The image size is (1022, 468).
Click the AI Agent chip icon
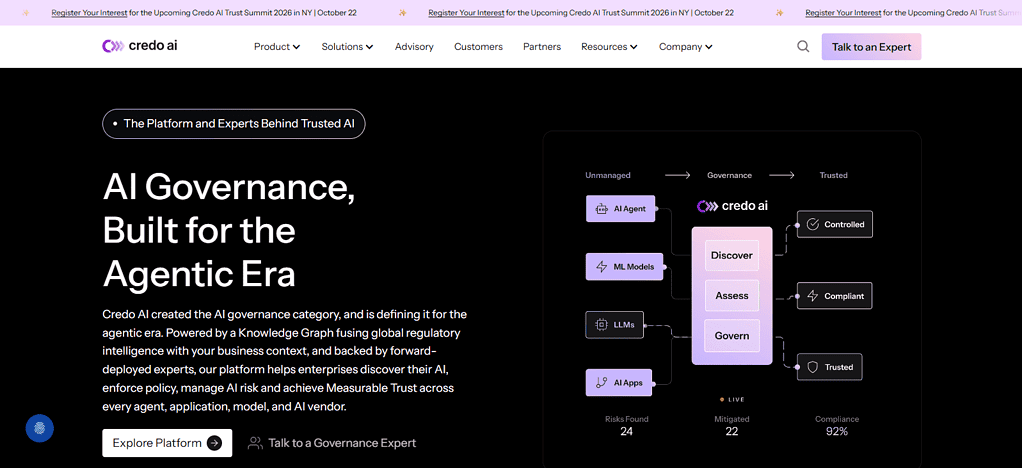tap(601, 209)
